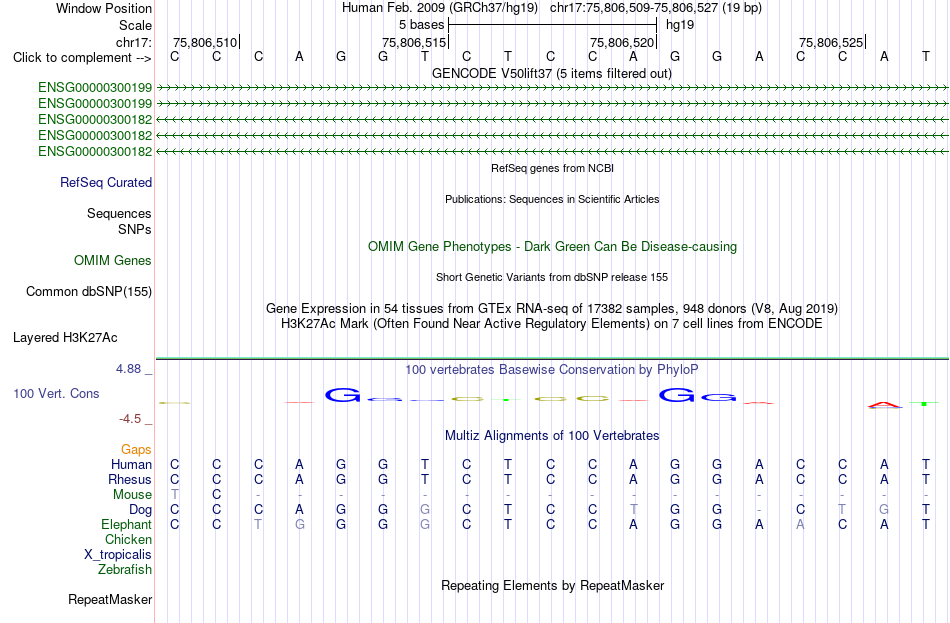Screen dimensions: 950x623
Task: Click the 75,806,510 ruler position
Action: pos(205,42)
